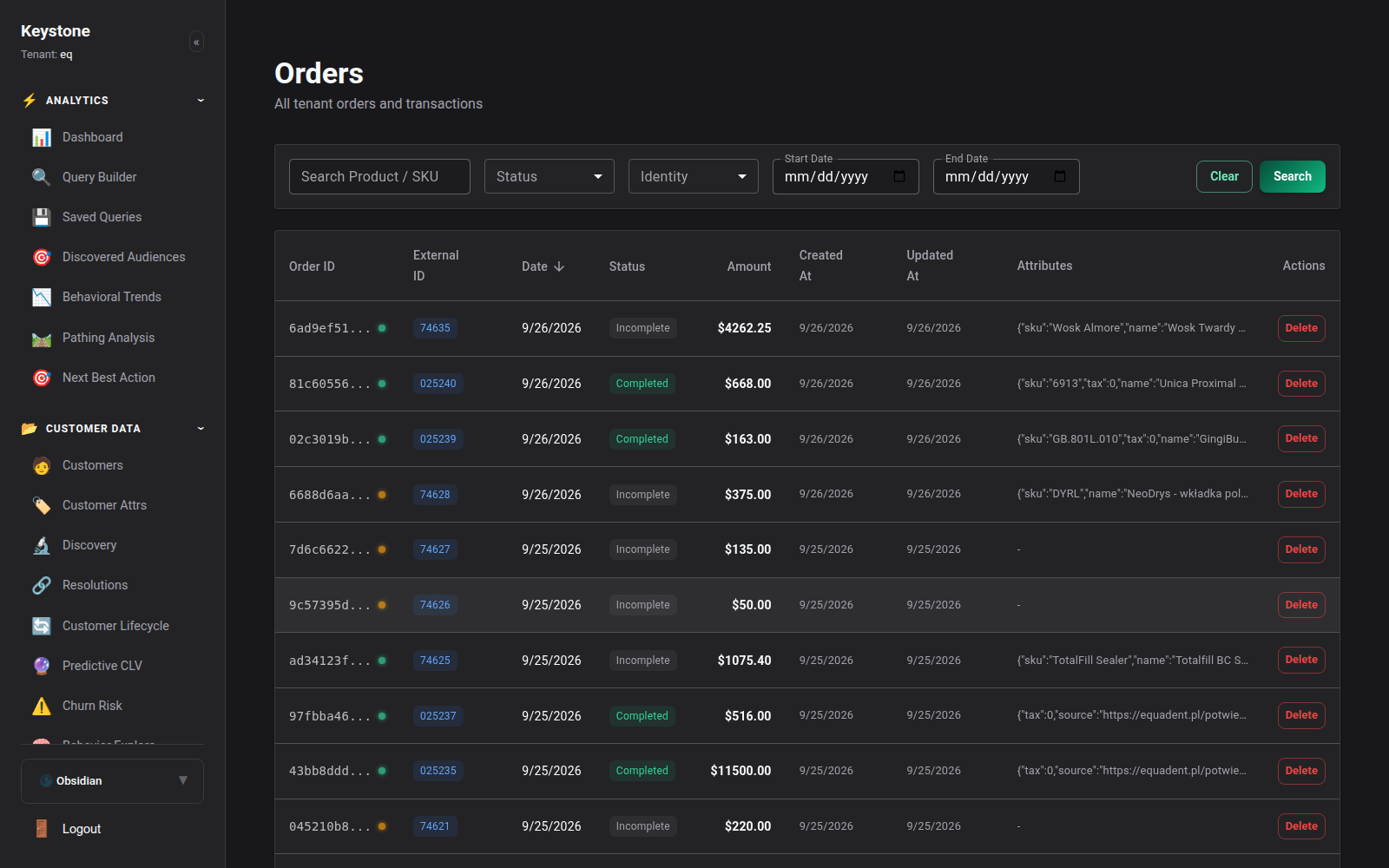
Task: Collapse the sidebar with the chevron button
Action: (197, 42)
